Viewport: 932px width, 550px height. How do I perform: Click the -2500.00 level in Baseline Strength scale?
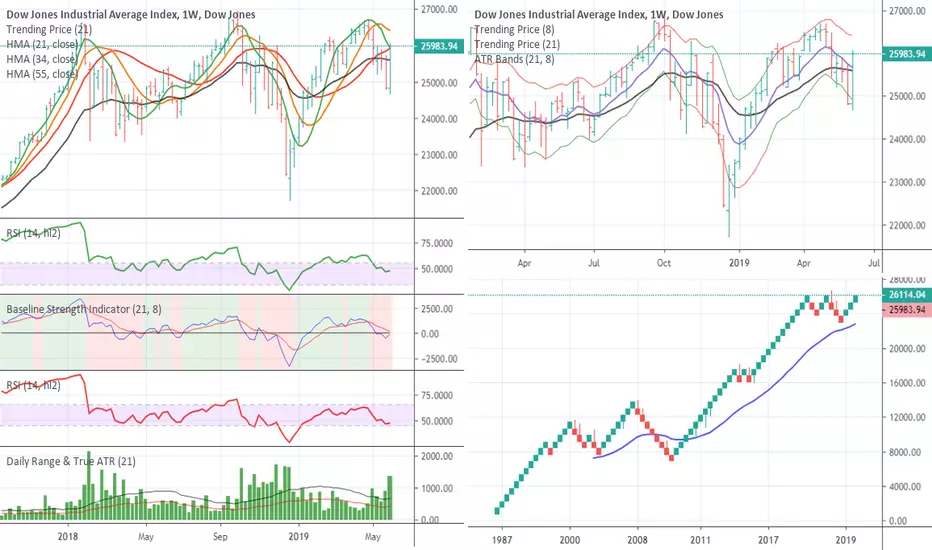(437, 359)
